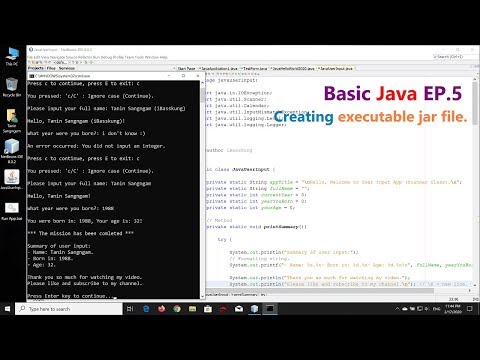The height and width of the screenshot is (360, 480).
Task: Select the Tanin Sangngam folder on desktop
Action: [x=12, y=121]
